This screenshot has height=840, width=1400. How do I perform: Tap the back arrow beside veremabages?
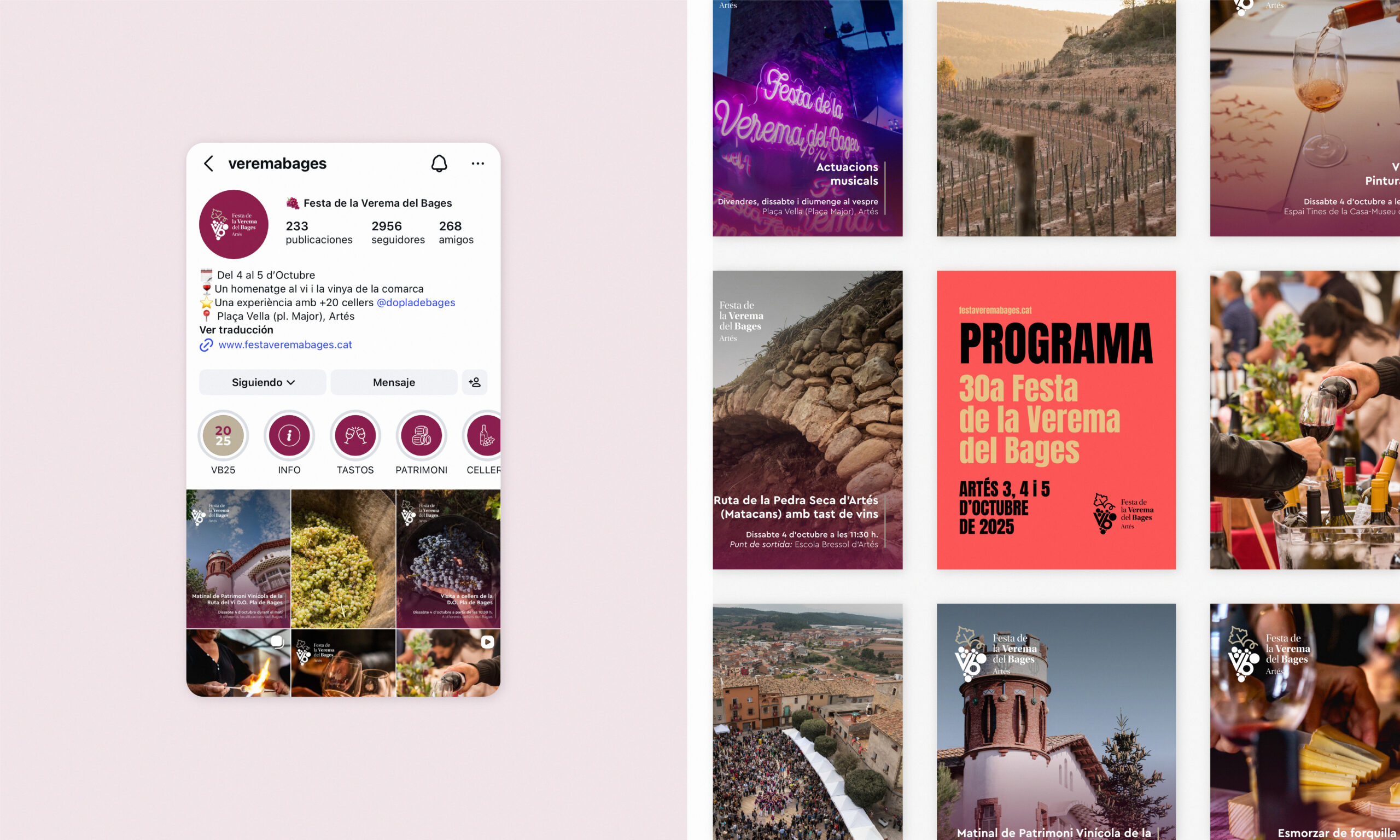[x=209, y=164]
